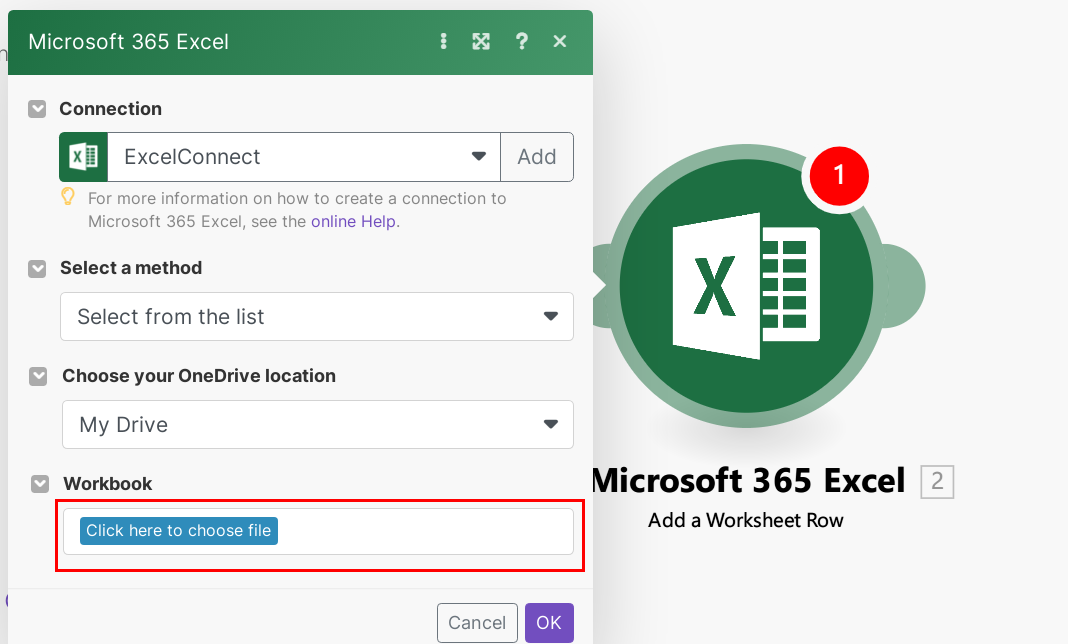Open the My Drive location dropdown
Image resolution: width=1068 pixels, height=644 pixels.
coord(317,425)
